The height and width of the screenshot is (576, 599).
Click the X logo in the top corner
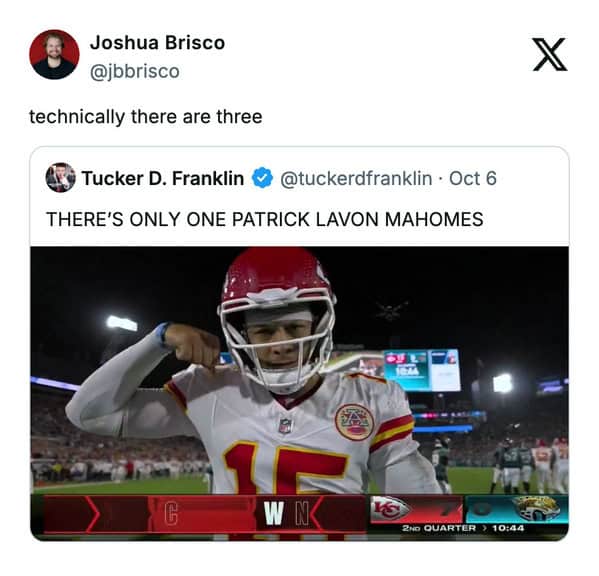coord(550,54)
